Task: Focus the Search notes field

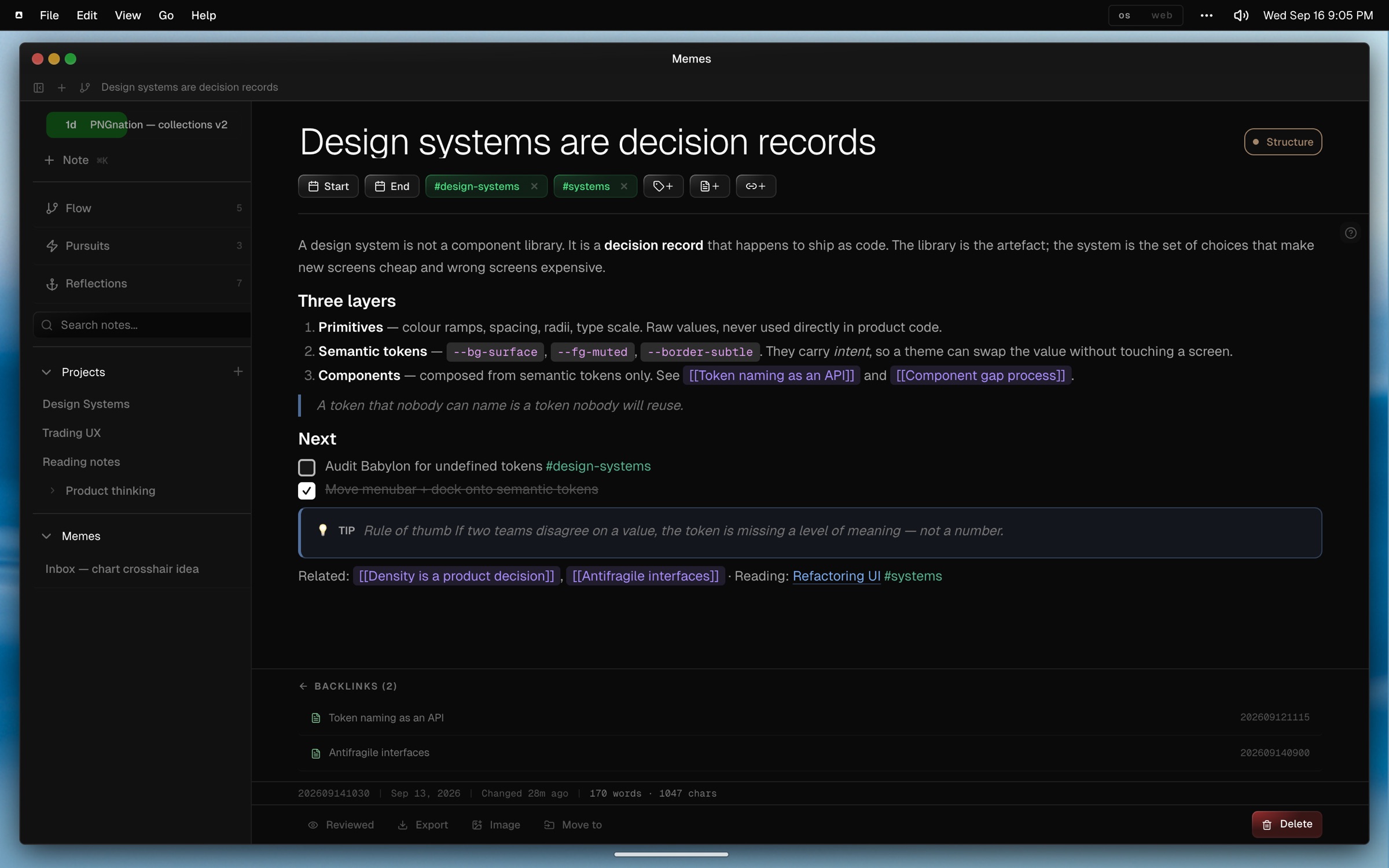Action: point(143,325)
